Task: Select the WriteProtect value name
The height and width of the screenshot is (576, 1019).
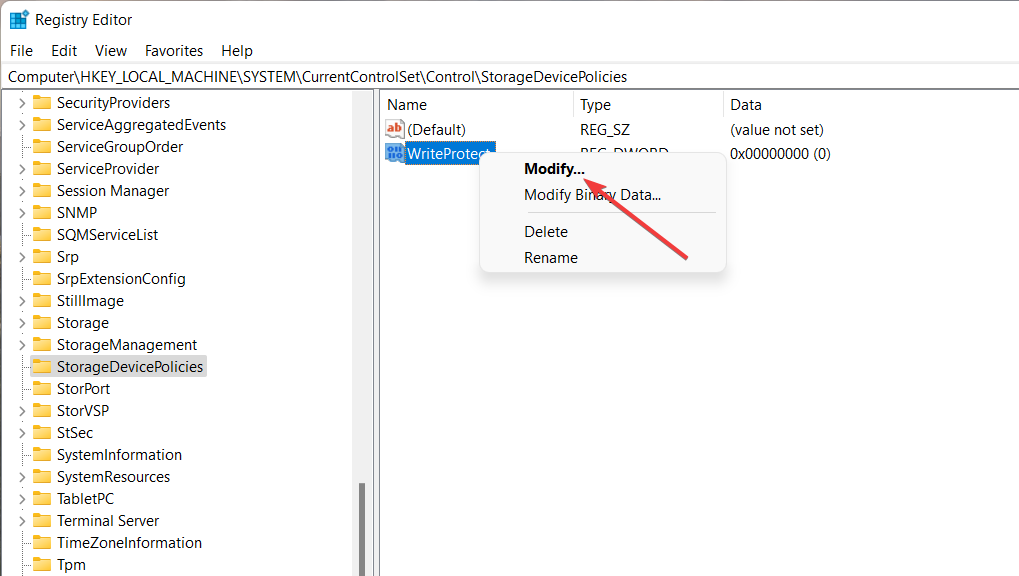Action: [450, 153]
